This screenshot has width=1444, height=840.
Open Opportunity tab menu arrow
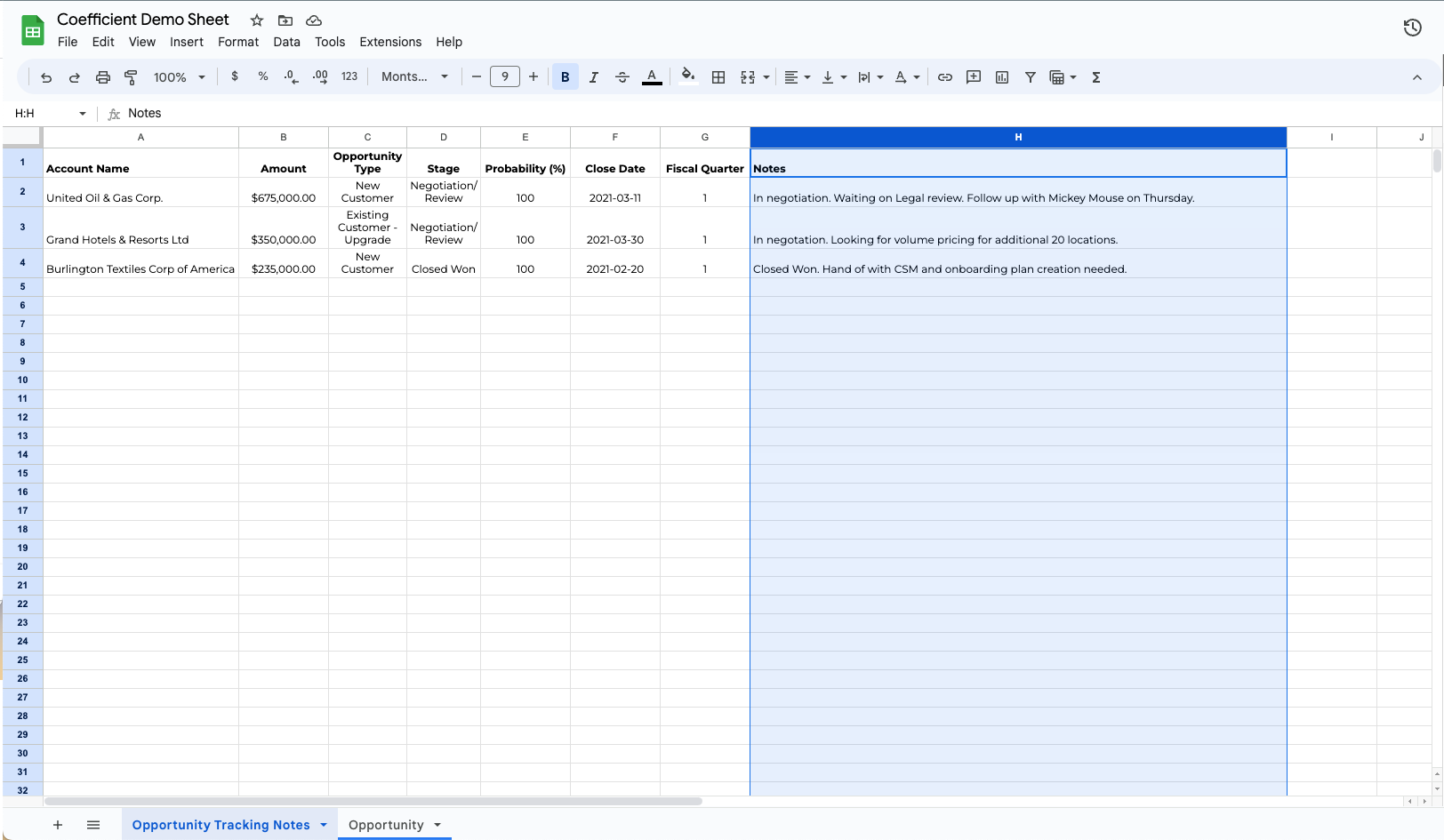click(437, 825)
